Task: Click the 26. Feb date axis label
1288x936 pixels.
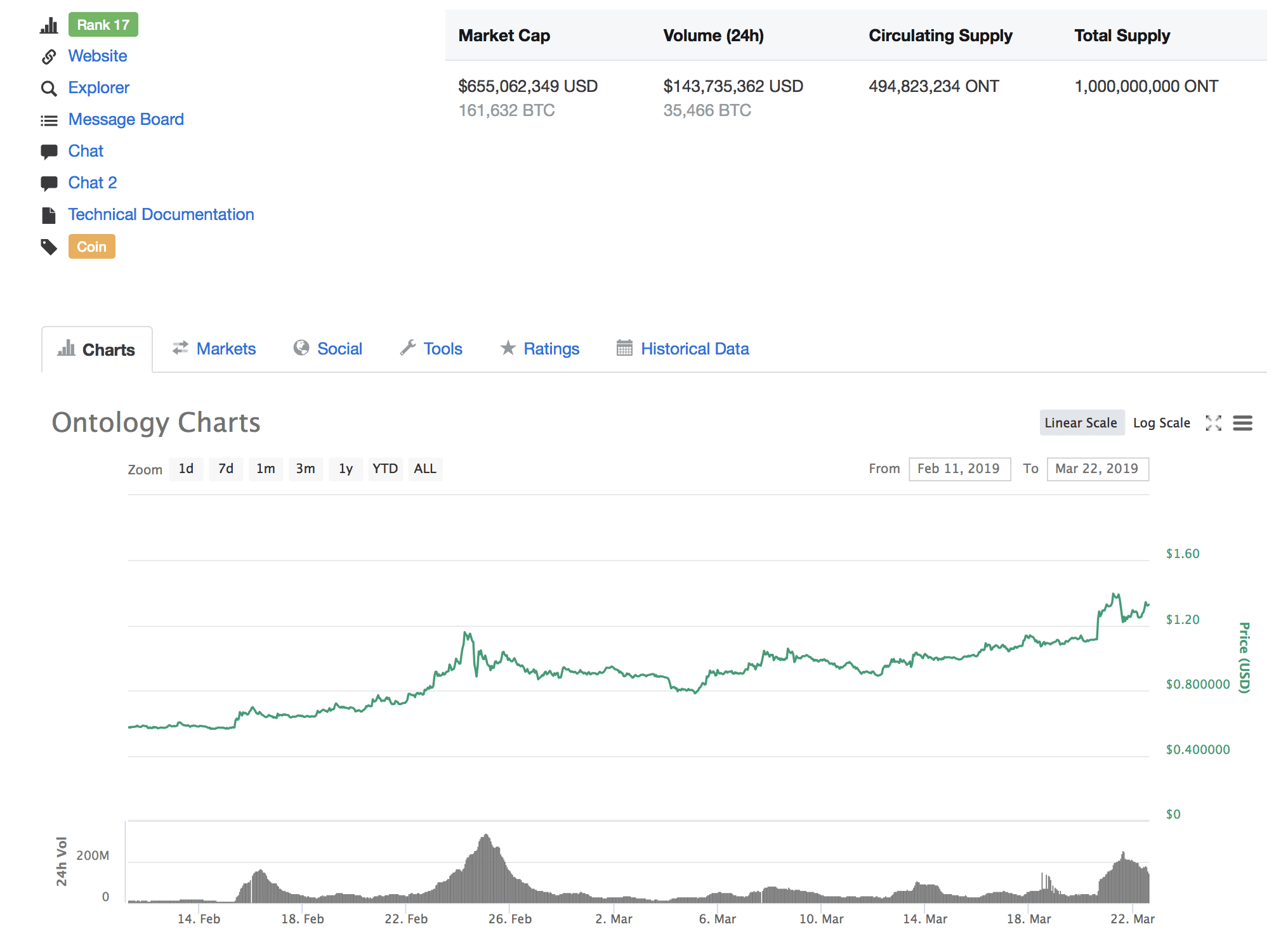Action: tap(510, 919)
